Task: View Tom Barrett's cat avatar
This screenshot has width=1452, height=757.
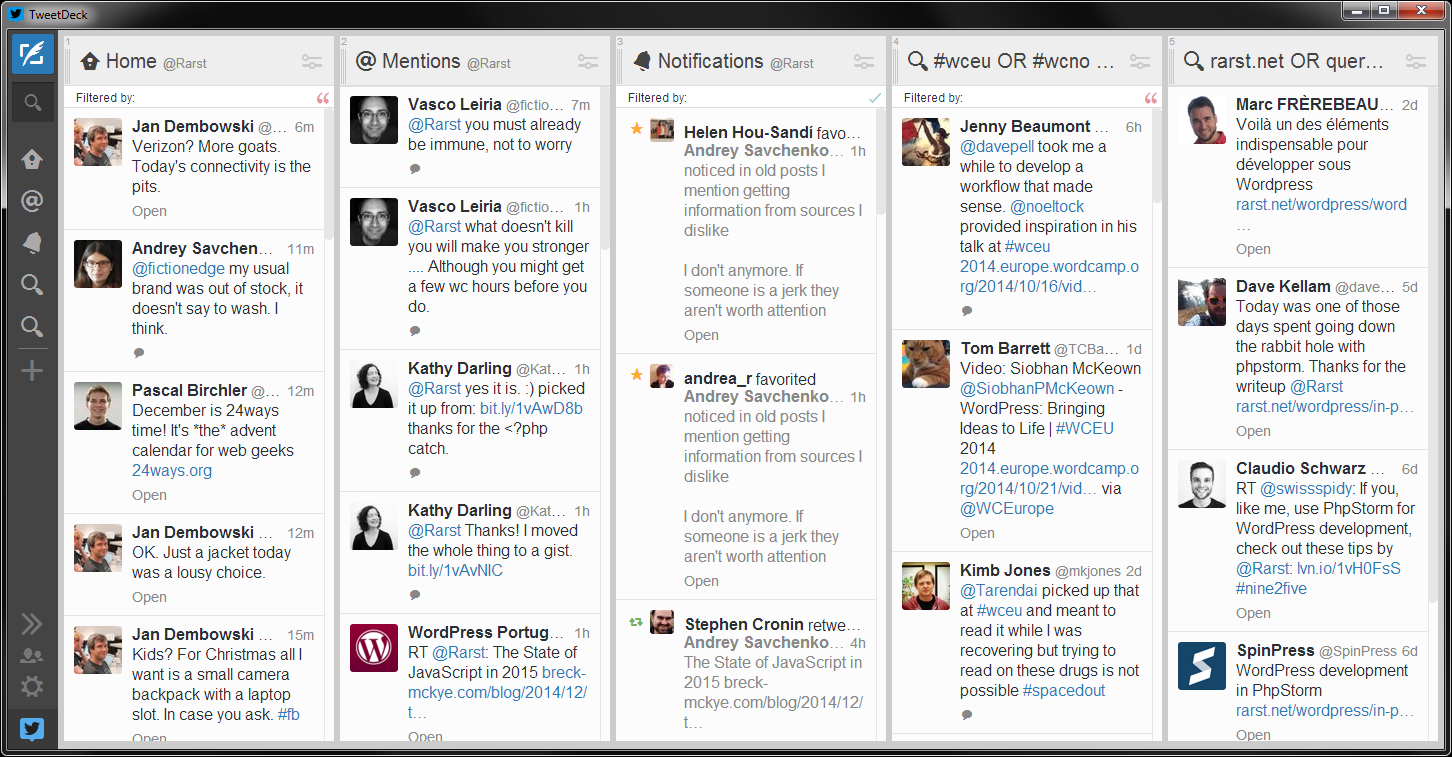Action: click(x=926, y=364)
